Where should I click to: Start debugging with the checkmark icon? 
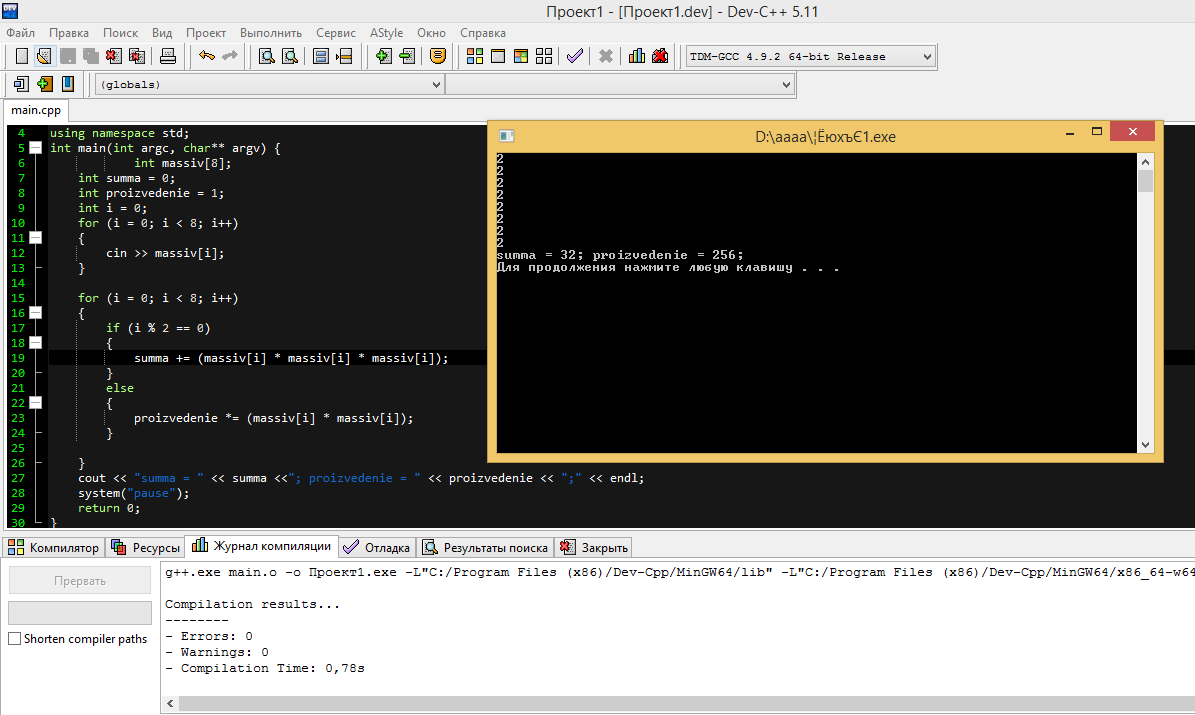[575, 56]
